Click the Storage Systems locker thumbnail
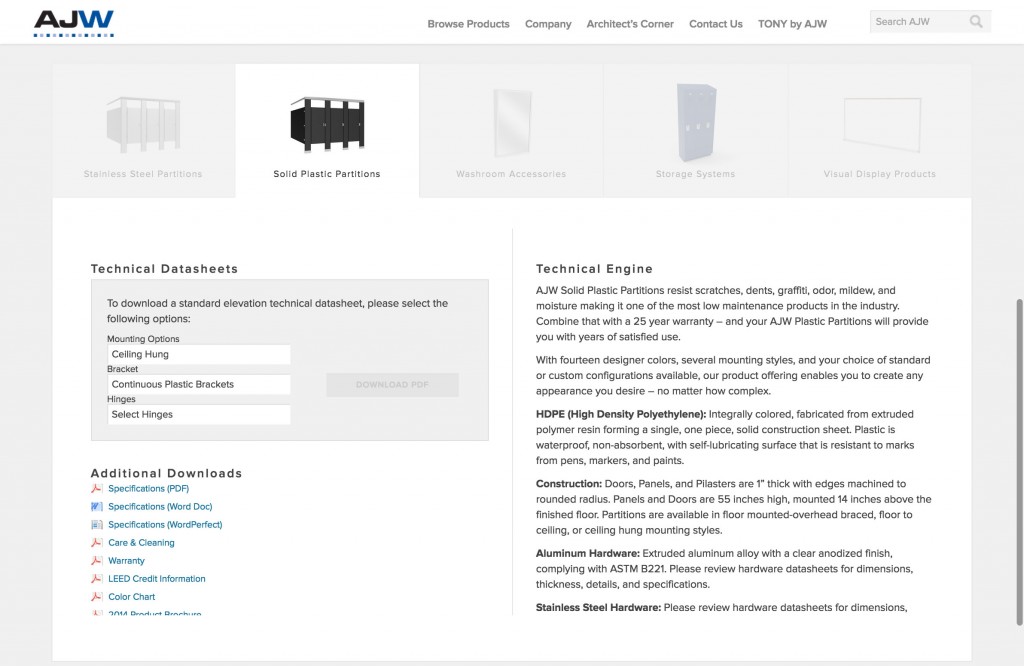 click(696, 122)
